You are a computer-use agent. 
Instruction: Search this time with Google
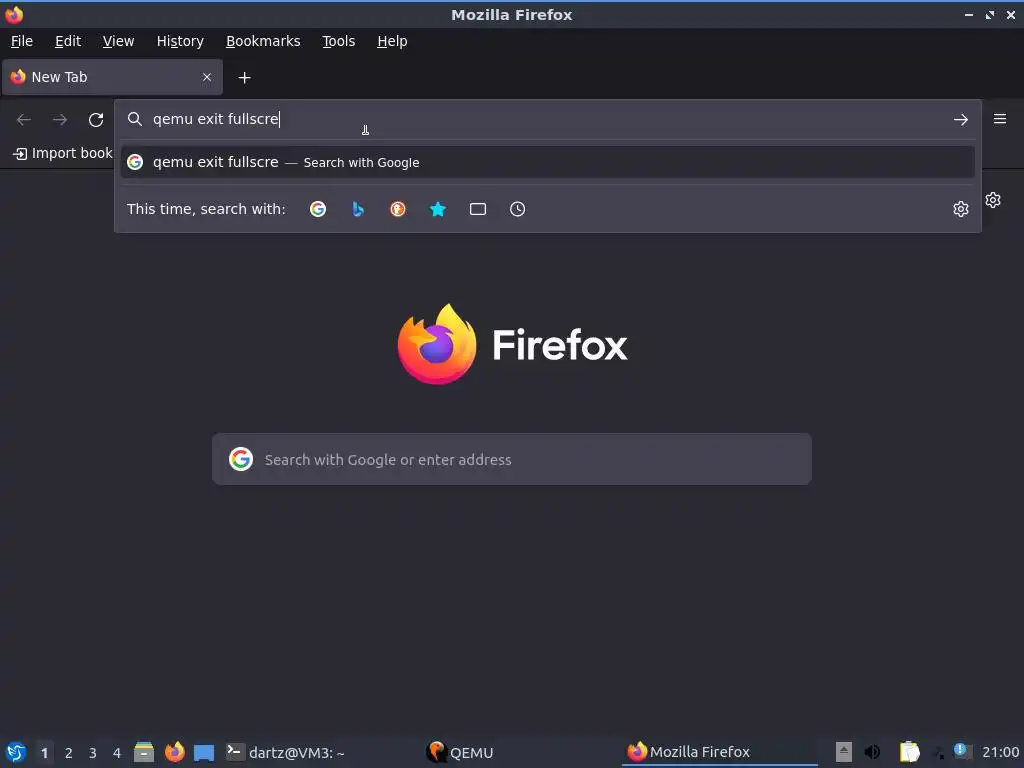click(x=318, y=209)
